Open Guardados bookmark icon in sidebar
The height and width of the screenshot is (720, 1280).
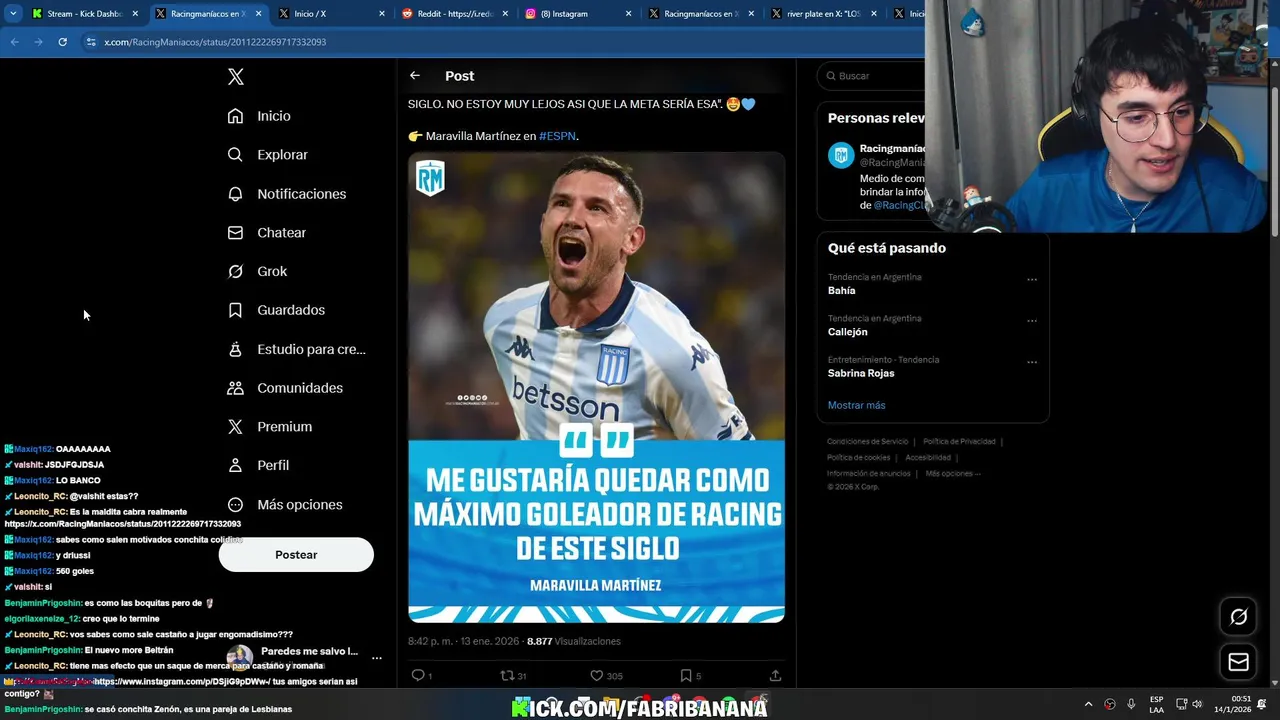point(235,310)
